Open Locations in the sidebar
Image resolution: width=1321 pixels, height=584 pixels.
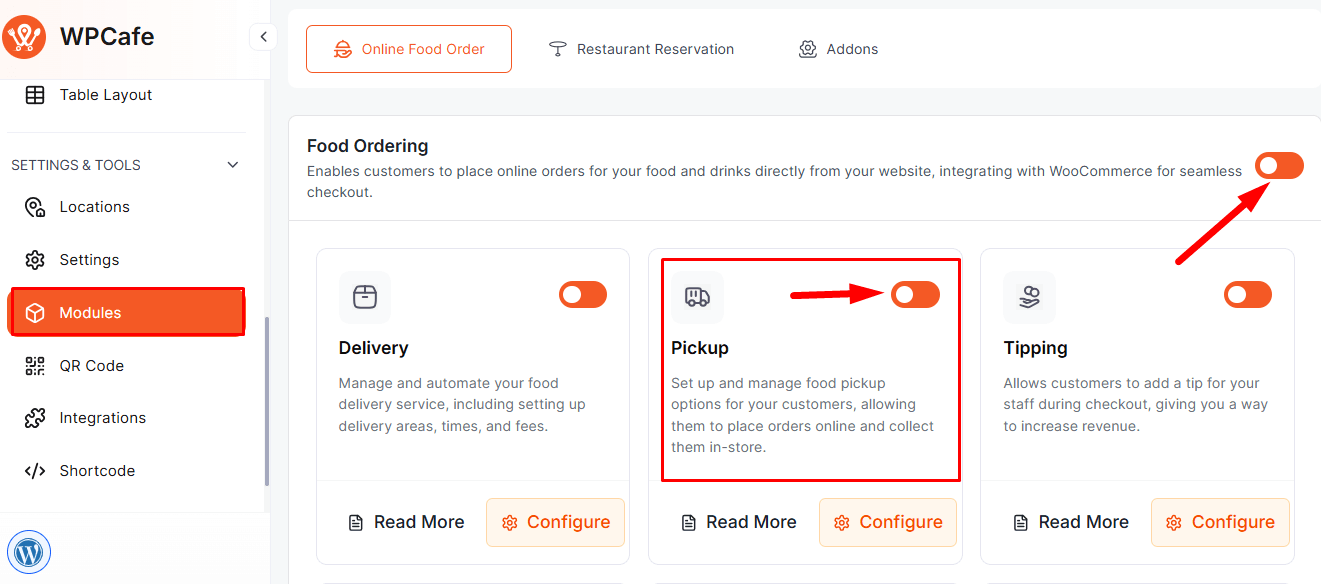(94, 207)
